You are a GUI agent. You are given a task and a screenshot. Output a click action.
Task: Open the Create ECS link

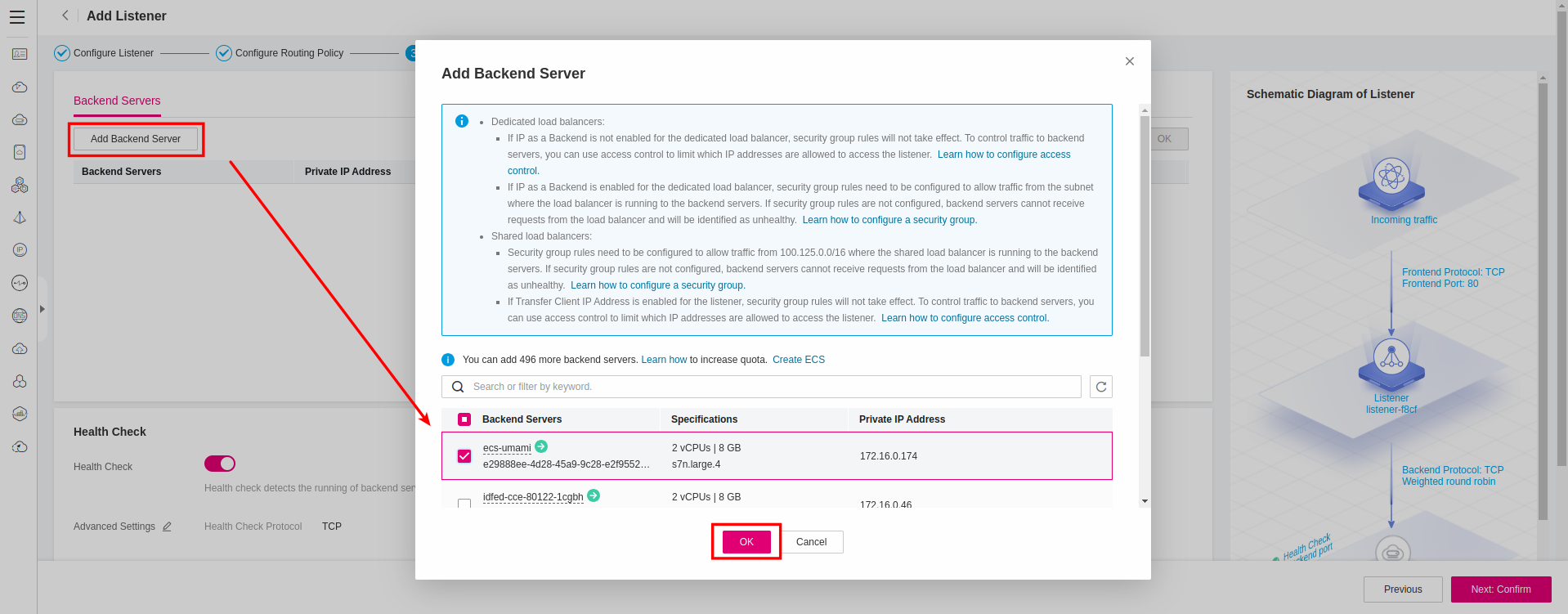point(798,360)
